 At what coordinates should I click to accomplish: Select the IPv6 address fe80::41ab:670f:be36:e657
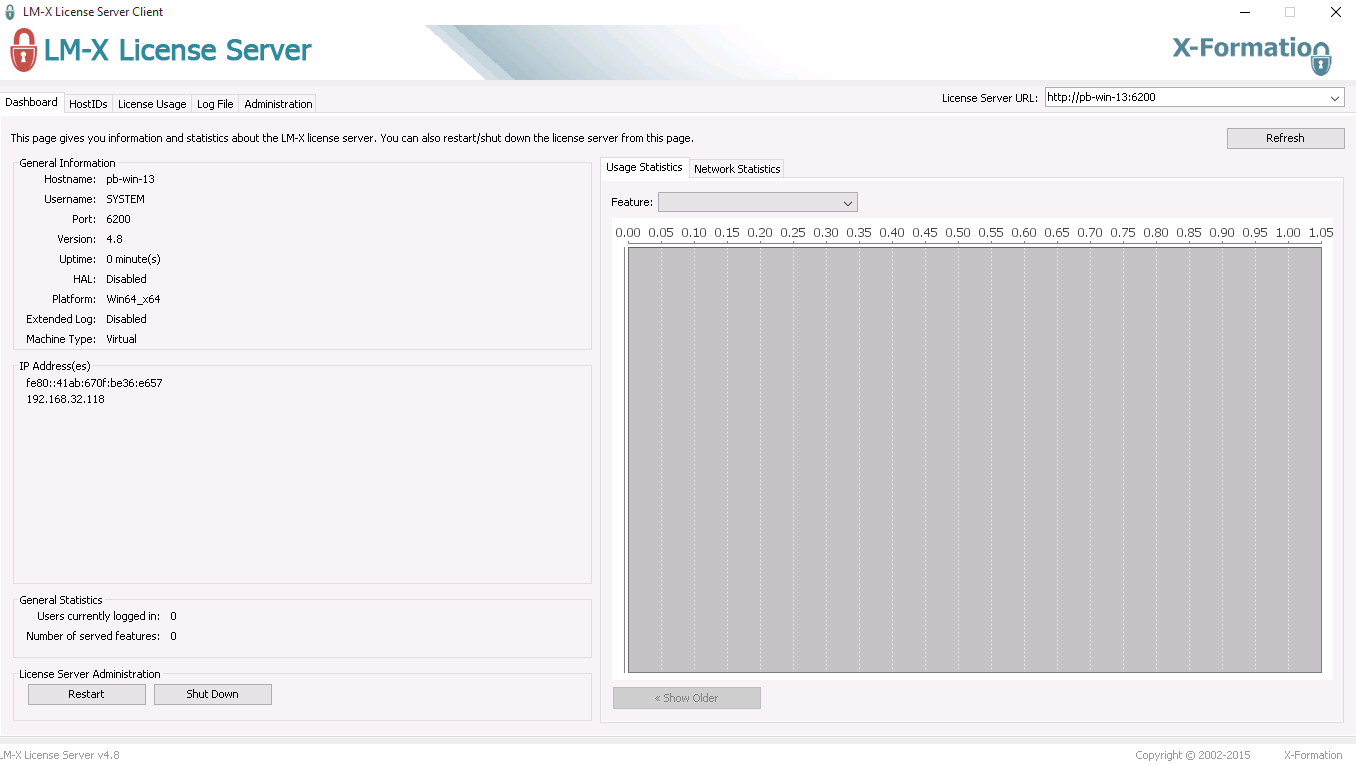[x=94, y=383]
